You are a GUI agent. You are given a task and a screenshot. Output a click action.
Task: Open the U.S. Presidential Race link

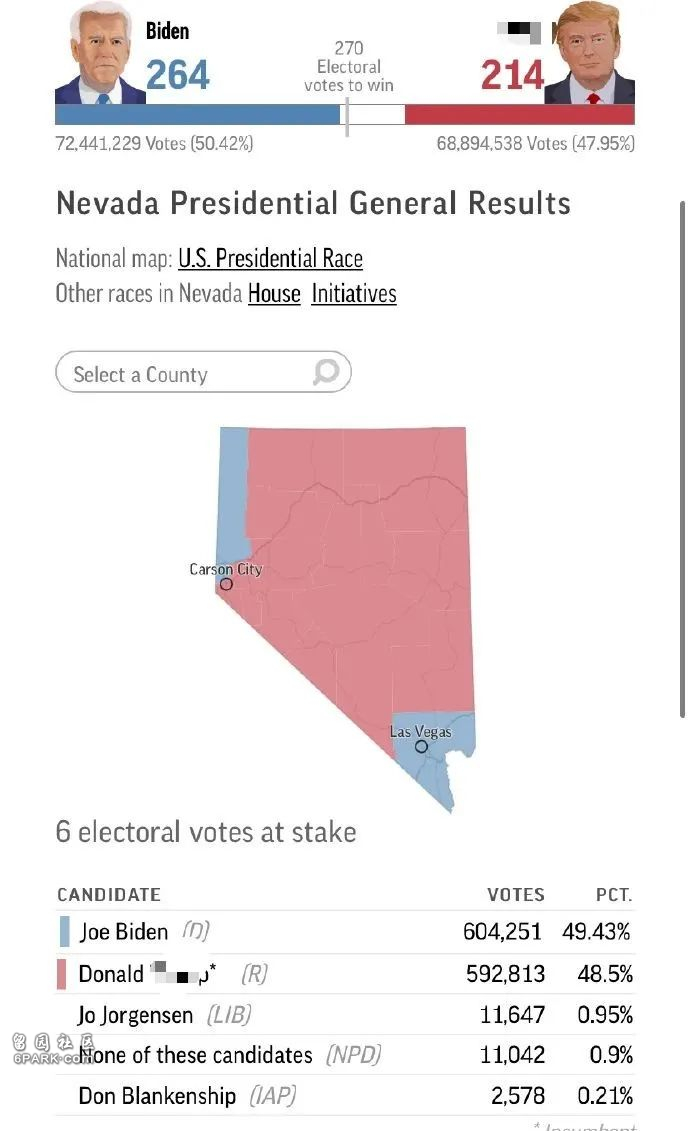pos(270,259)
